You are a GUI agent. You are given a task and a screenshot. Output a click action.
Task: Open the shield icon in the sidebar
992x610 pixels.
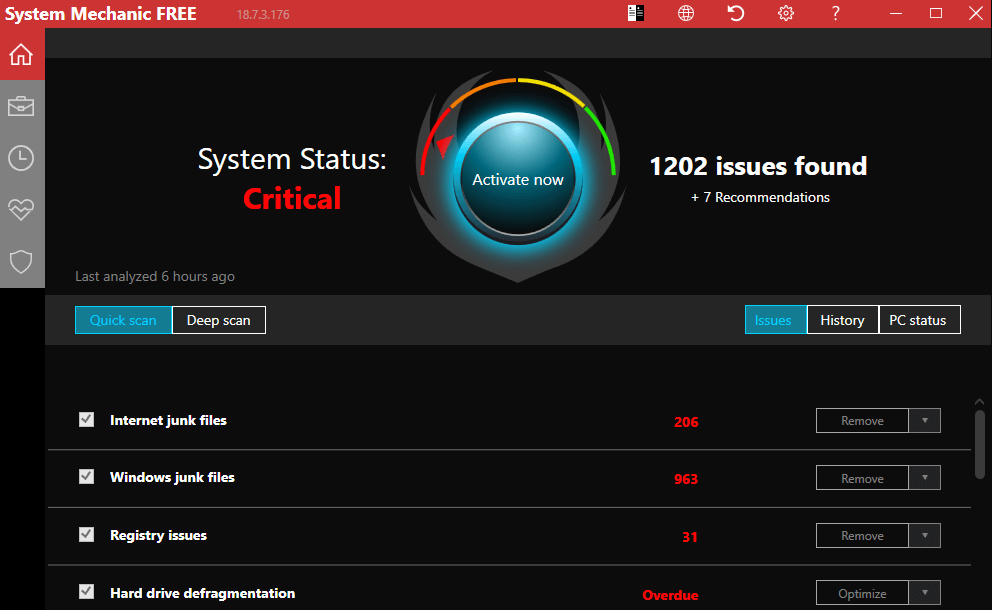coord(21,261)
